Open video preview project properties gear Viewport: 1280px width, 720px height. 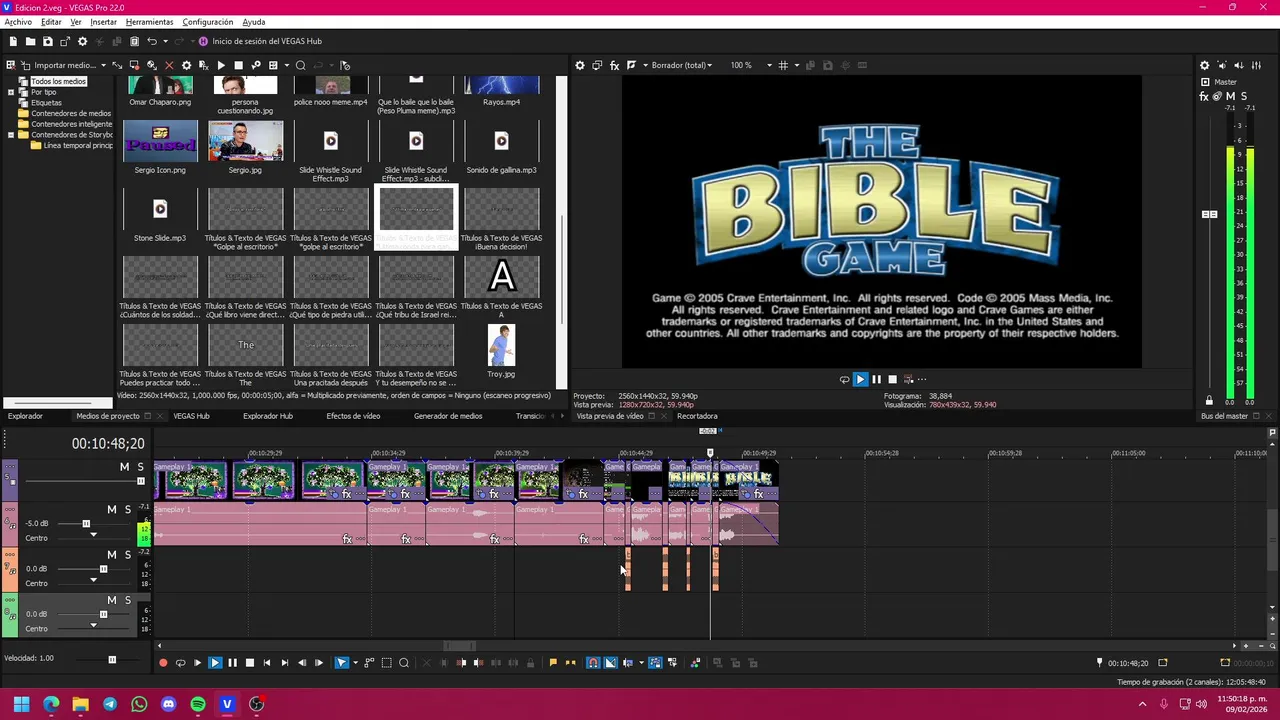click(579, 65)
